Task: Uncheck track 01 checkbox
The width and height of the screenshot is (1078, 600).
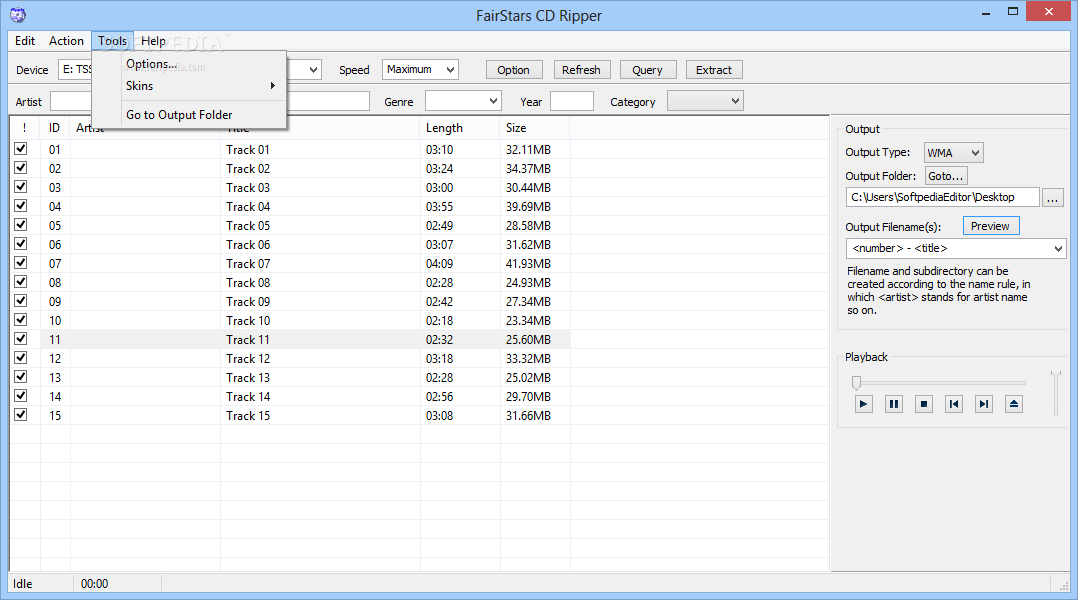Action: (x=21, y=148)
